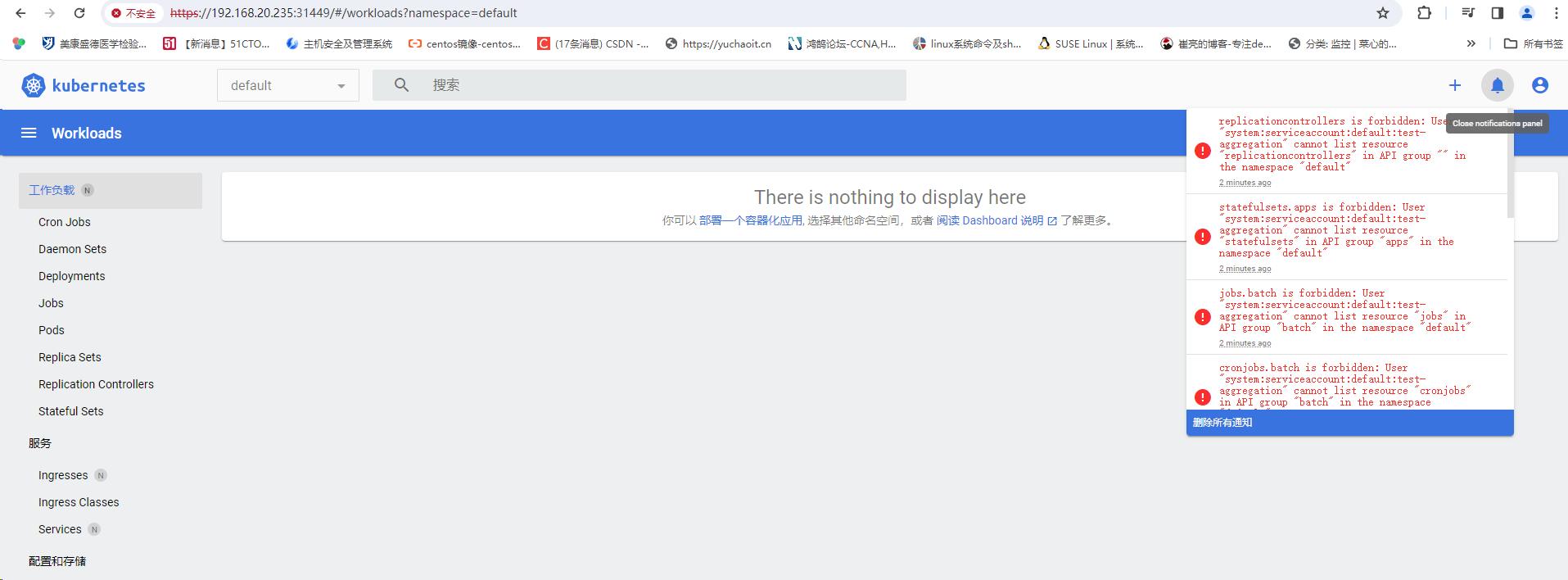The width and height of the screenshot is (1568, 580).
Task: Open the Chrome three-dot menu
Action: [1557, 13]
